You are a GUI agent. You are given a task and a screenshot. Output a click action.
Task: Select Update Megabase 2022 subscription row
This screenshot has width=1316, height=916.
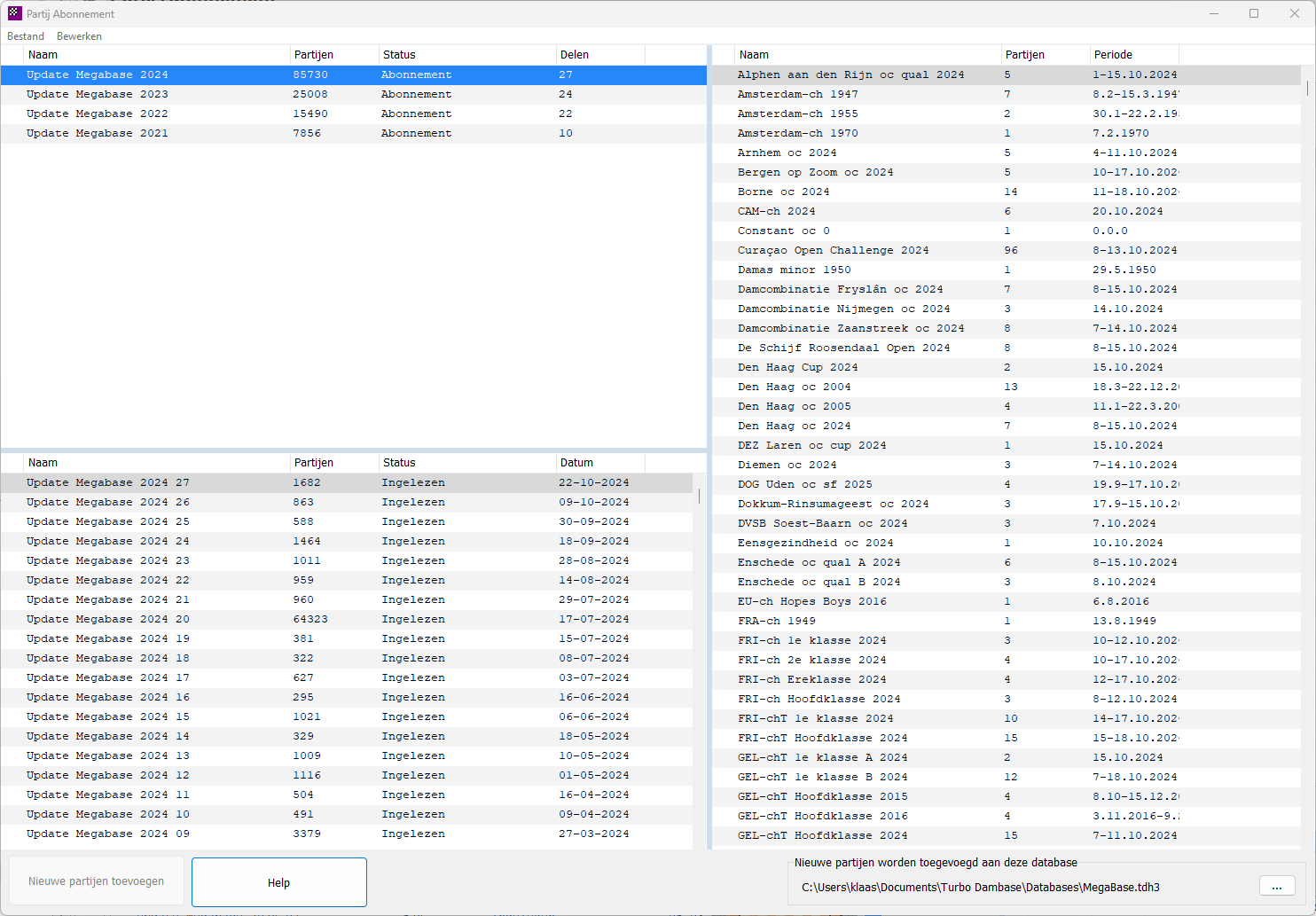tap(353, 114)
